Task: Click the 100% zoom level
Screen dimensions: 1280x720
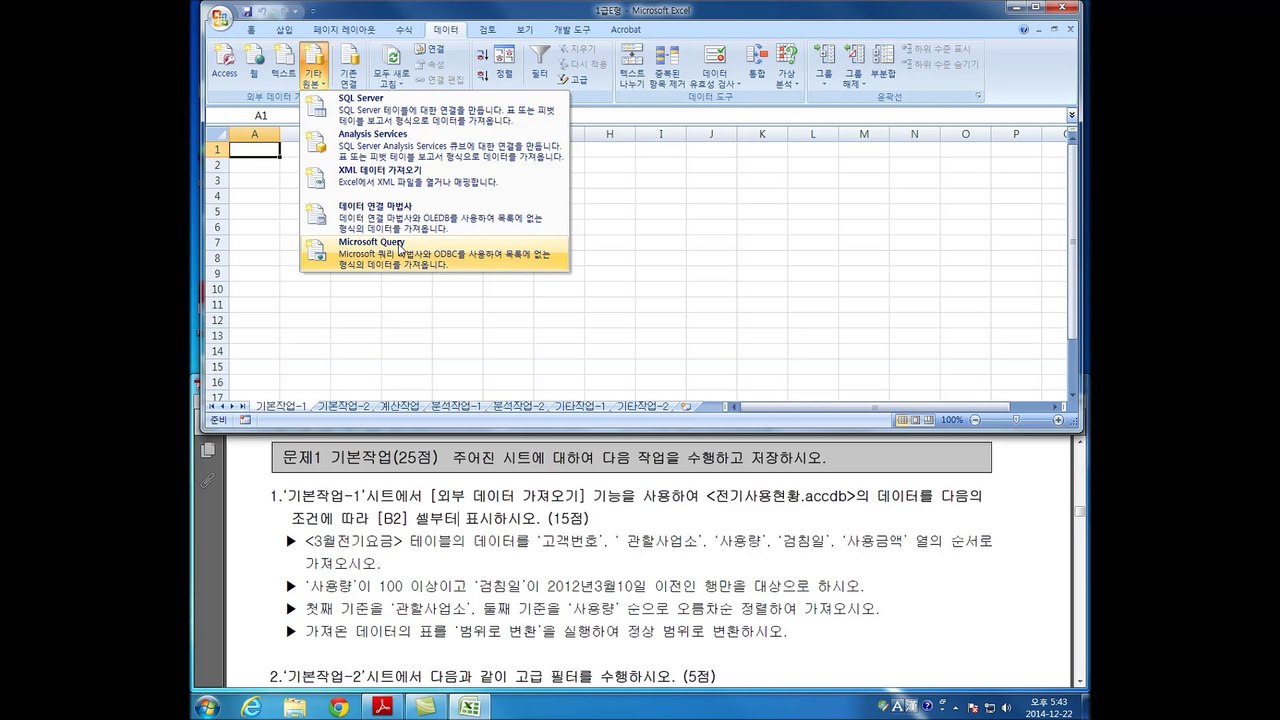Action: [x=952, y=420]
